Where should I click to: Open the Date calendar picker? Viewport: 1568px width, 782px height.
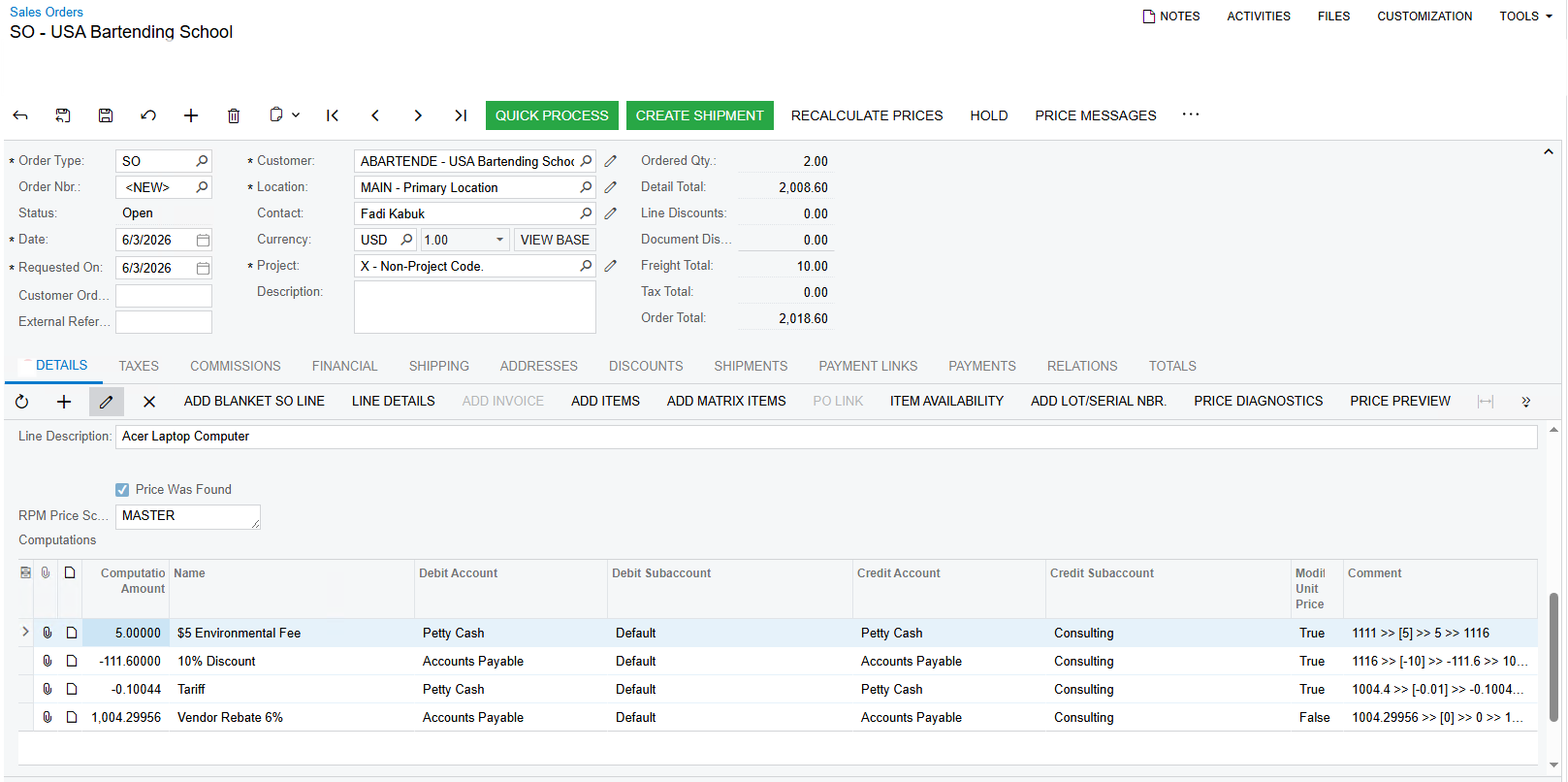point(203,240)
